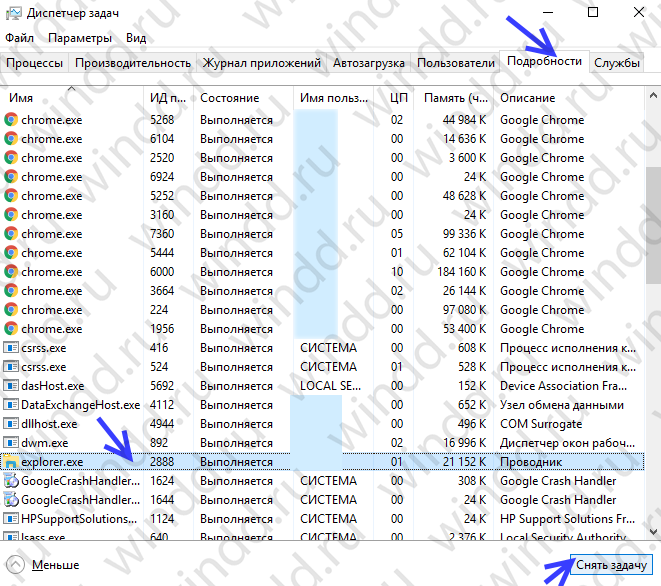Click Chrome icon for PID 1956 row
Screen dimensions: 661x586
tap(11, 328)
